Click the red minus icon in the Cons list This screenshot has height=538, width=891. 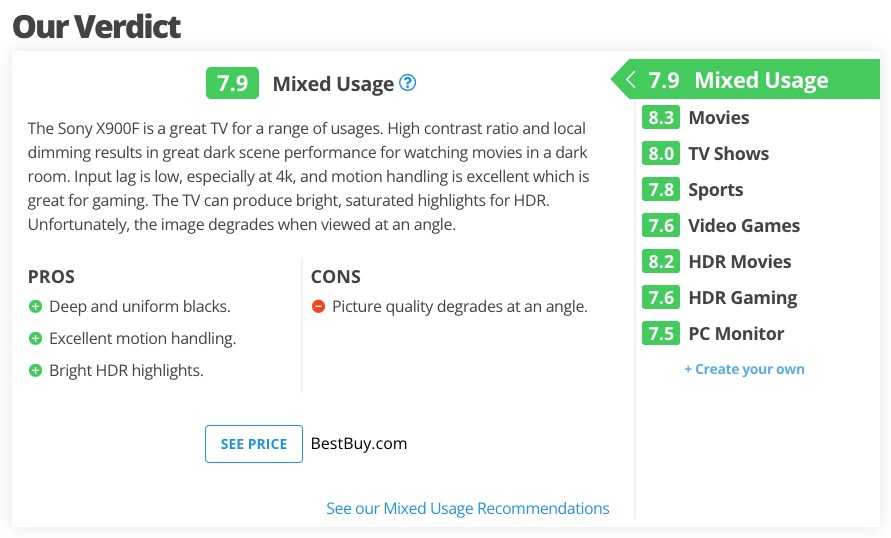click(318, 307)
